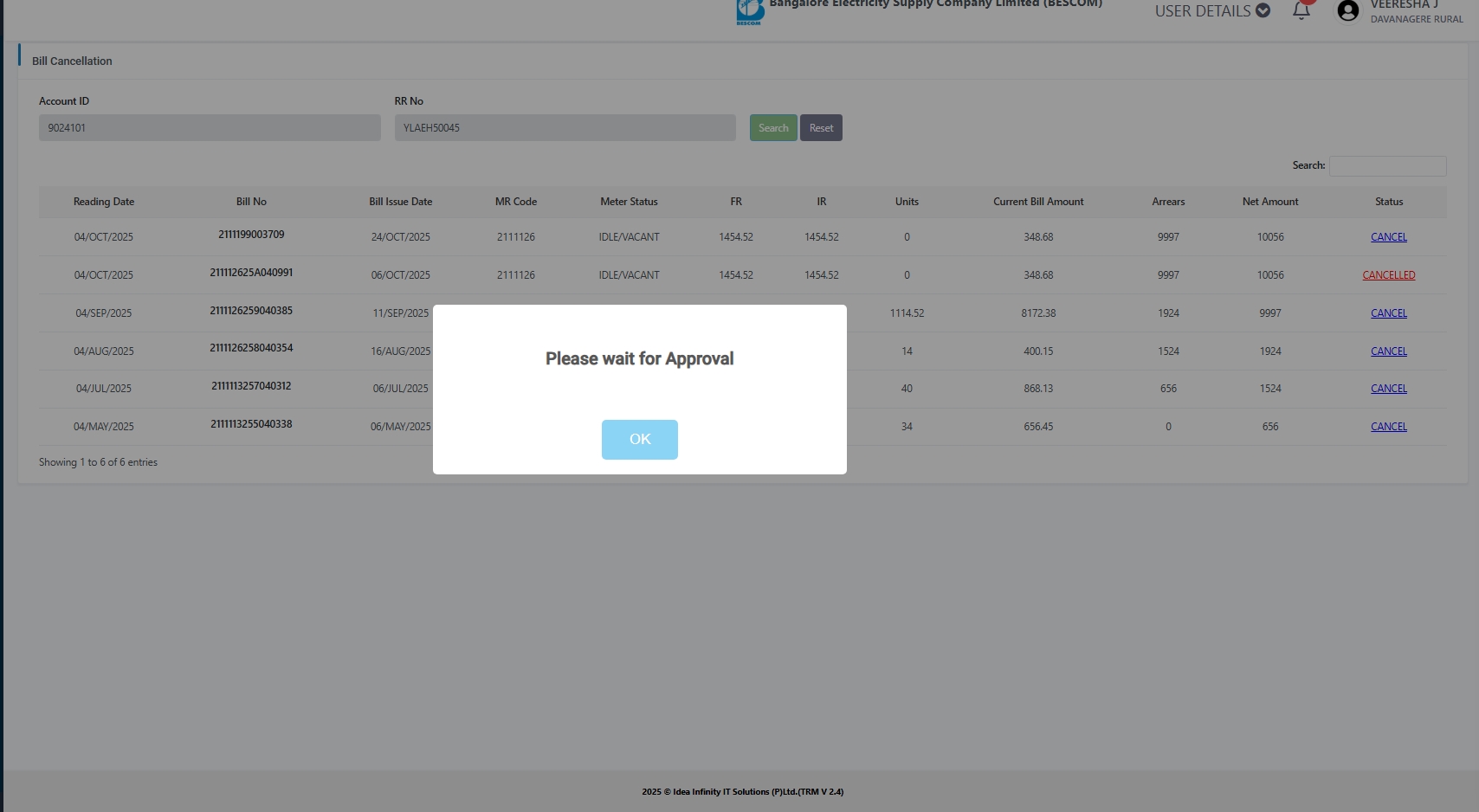Click units value 40
This screenshot has width=1479, height=812.
[907, 389]
